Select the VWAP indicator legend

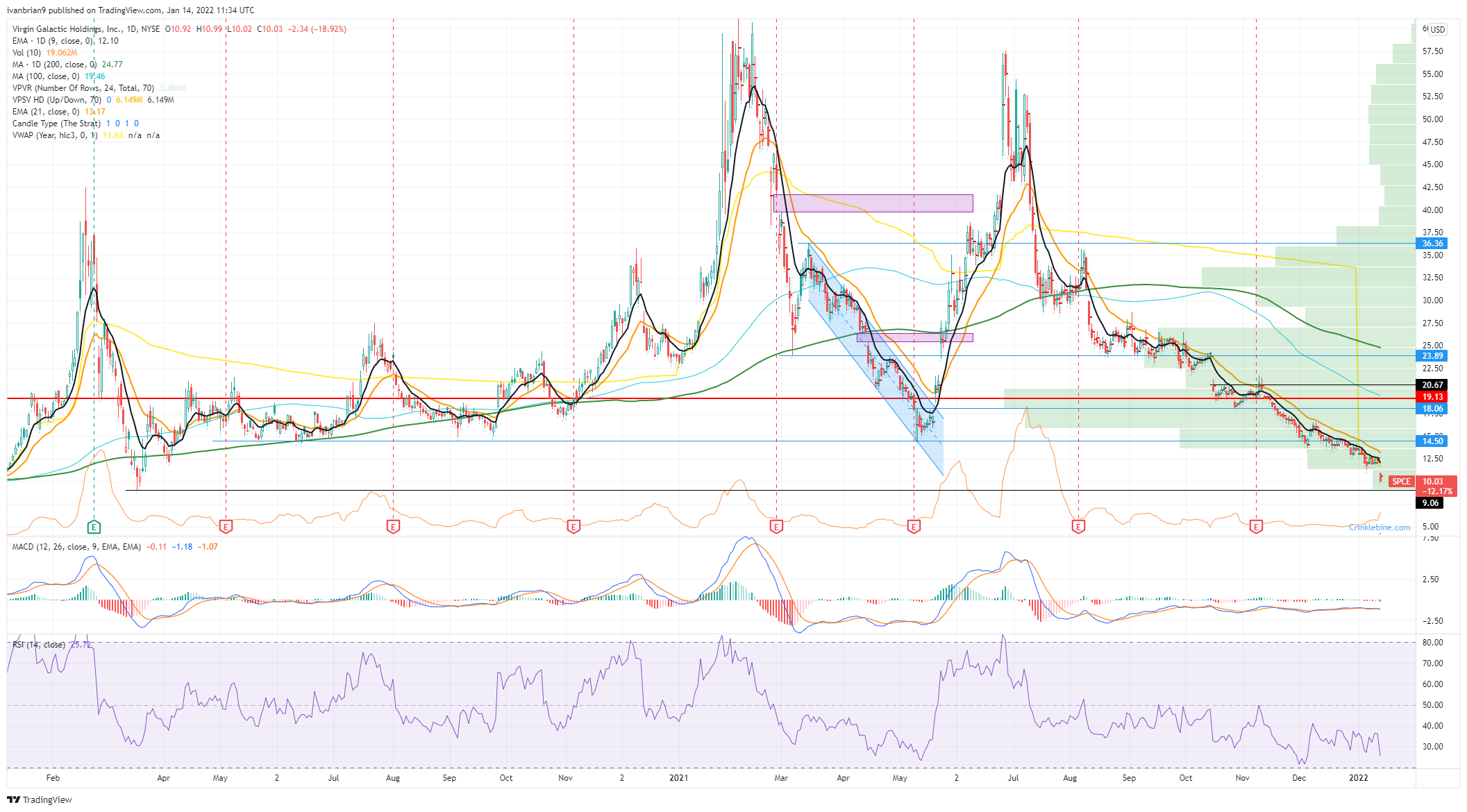85,135
